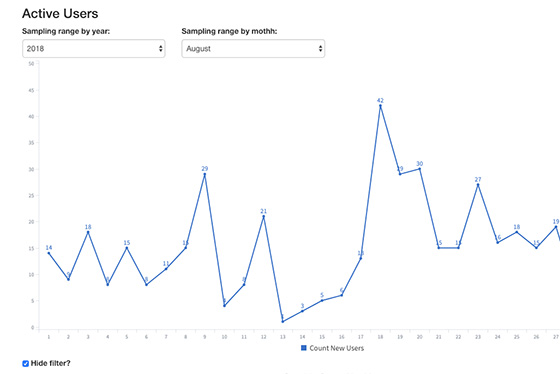Click the data point labeled 19 near right edge

click(x=556, y=227)
